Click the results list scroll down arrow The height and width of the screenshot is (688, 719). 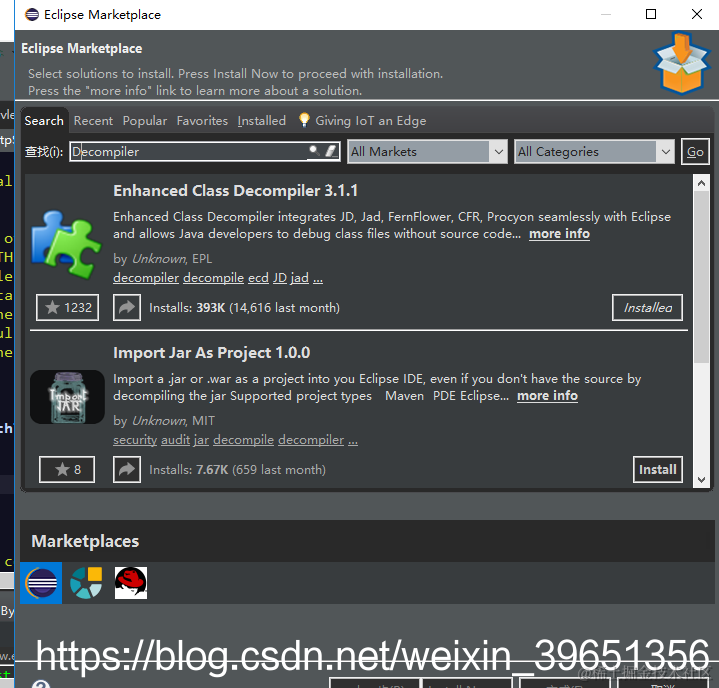(701, 480)
